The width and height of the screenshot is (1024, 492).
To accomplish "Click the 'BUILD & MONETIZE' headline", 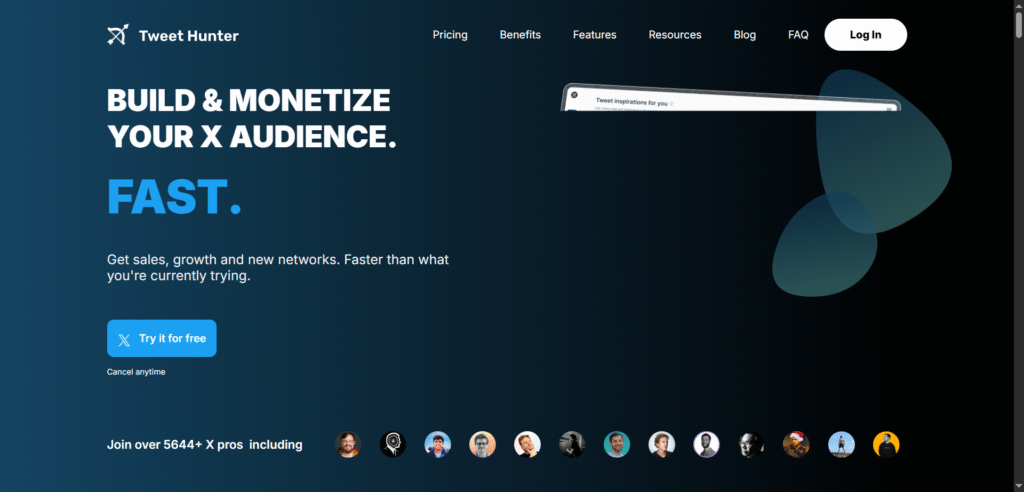I will (249, 100).
